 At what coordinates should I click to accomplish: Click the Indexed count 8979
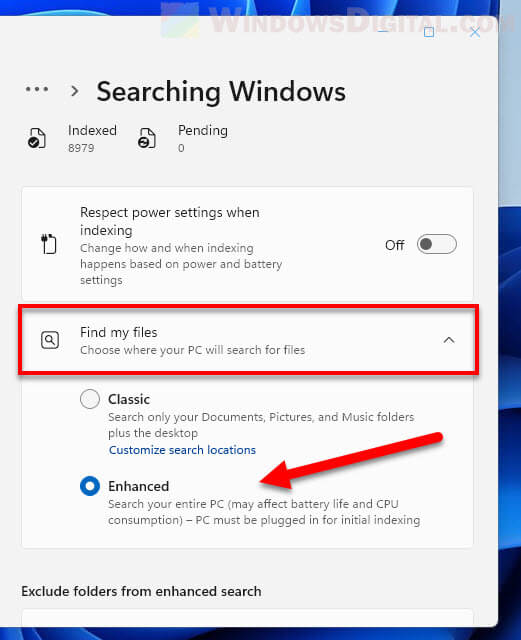[x=81, y=148]
